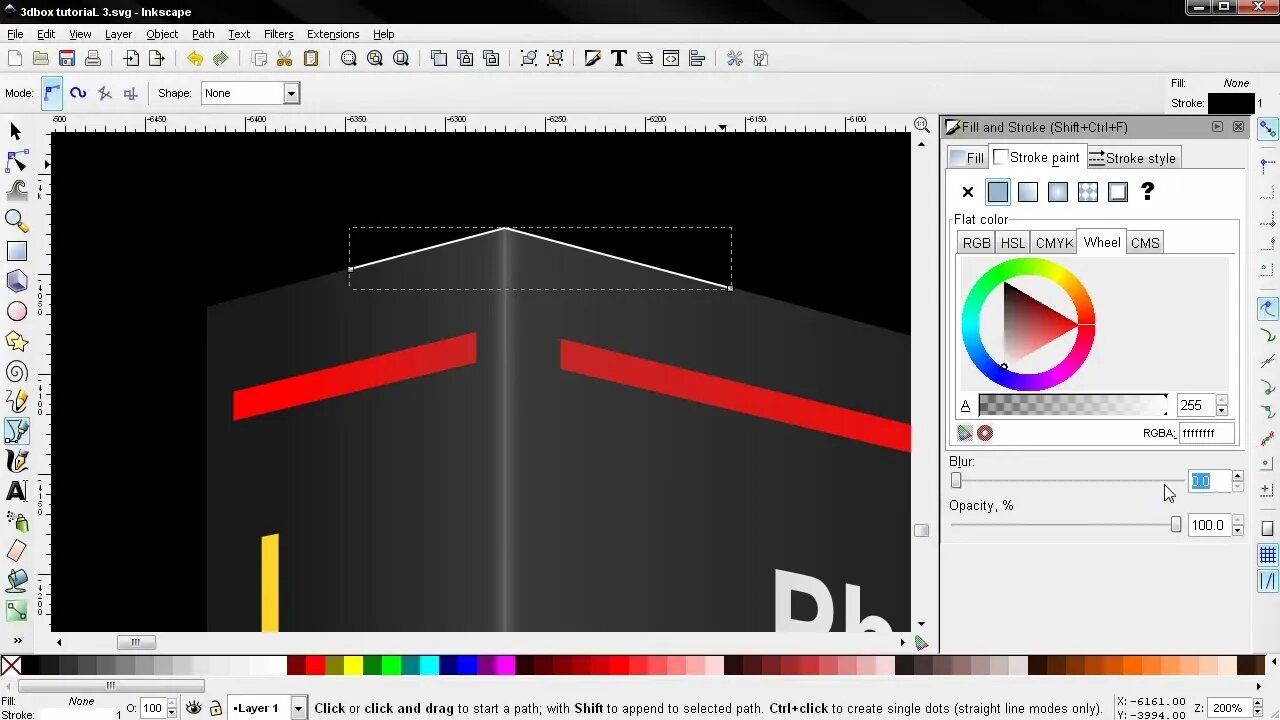The height and width of the screenshot is (720, 1280).
Task: Select the 3D box tool
Action: [16, 281]
